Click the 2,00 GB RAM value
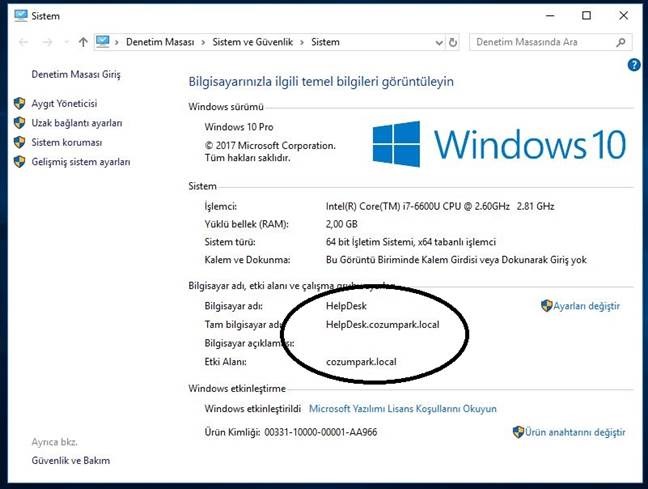The image size is (648, 489). pyautogui.click(x=342, y=224)
